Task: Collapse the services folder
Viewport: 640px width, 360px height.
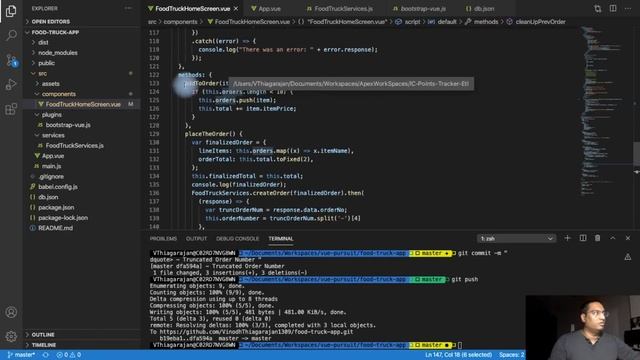Action: tap(53, 135)
